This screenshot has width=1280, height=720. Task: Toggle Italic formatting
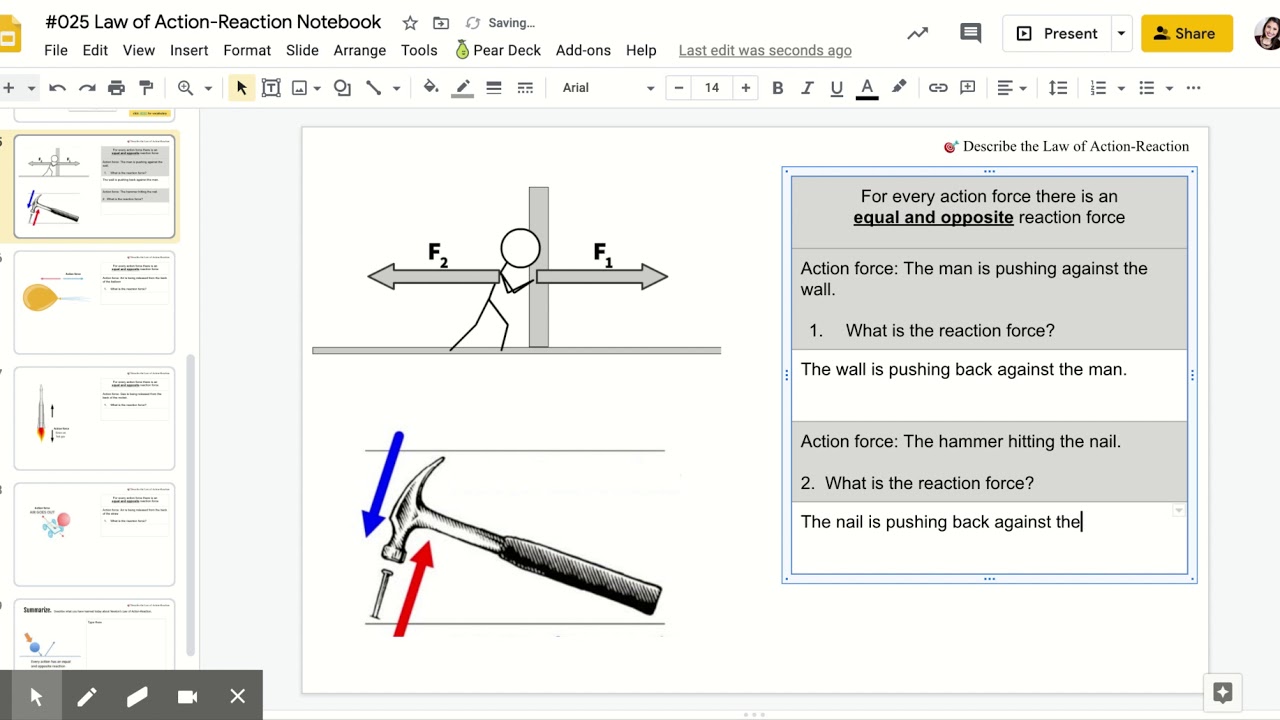pos(807,88)
